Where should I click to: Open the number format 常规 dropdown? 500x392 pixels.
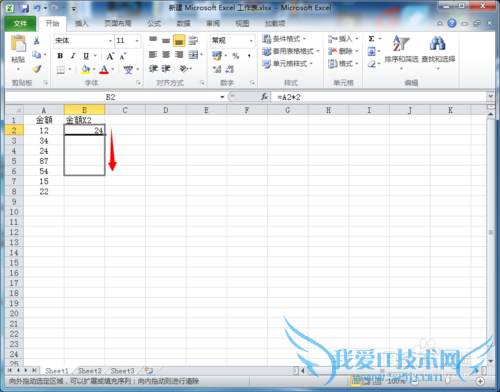click(251, 41)
